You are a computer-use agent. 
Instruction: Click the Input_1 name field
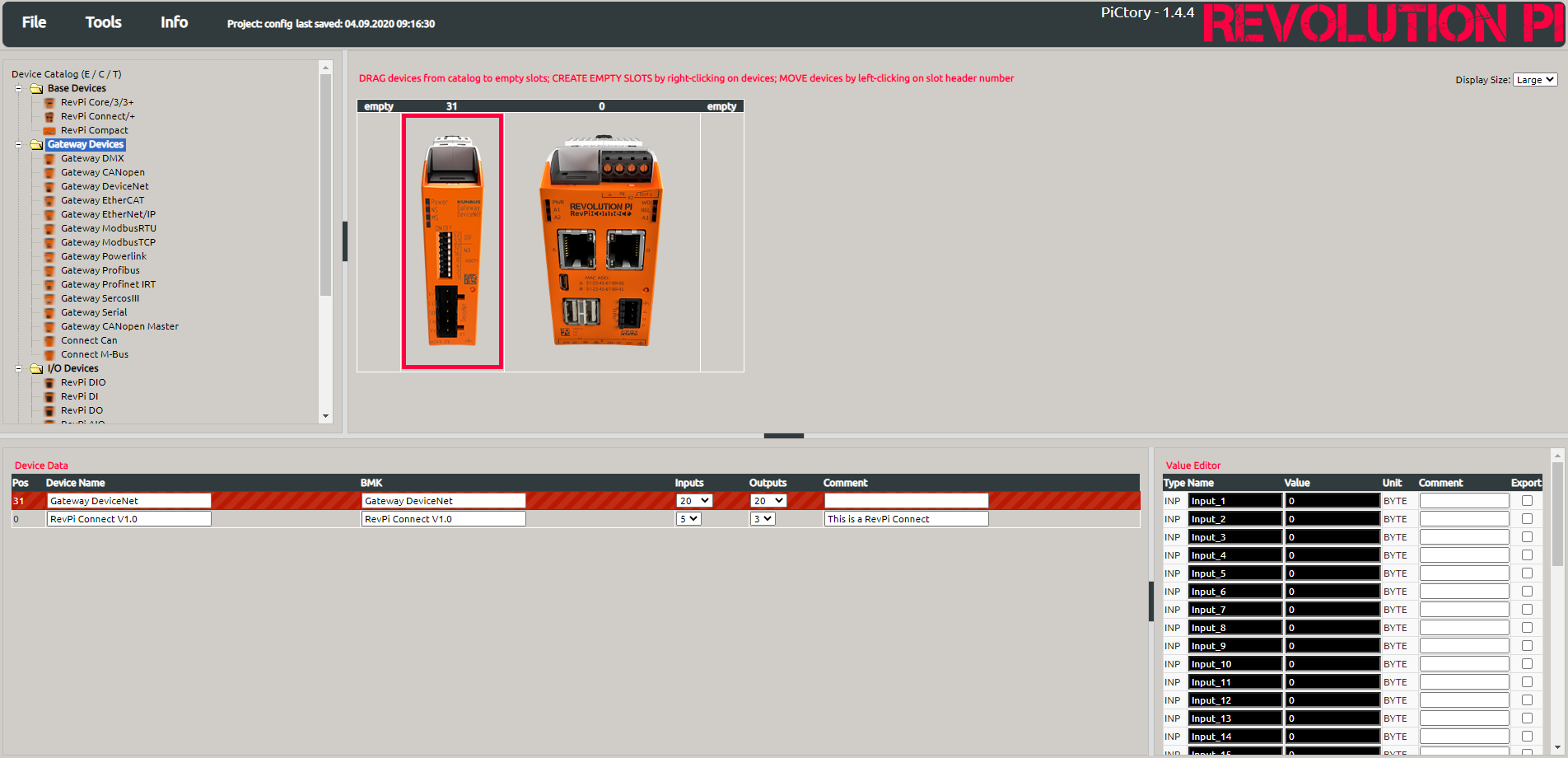(x=1235, y=501)
